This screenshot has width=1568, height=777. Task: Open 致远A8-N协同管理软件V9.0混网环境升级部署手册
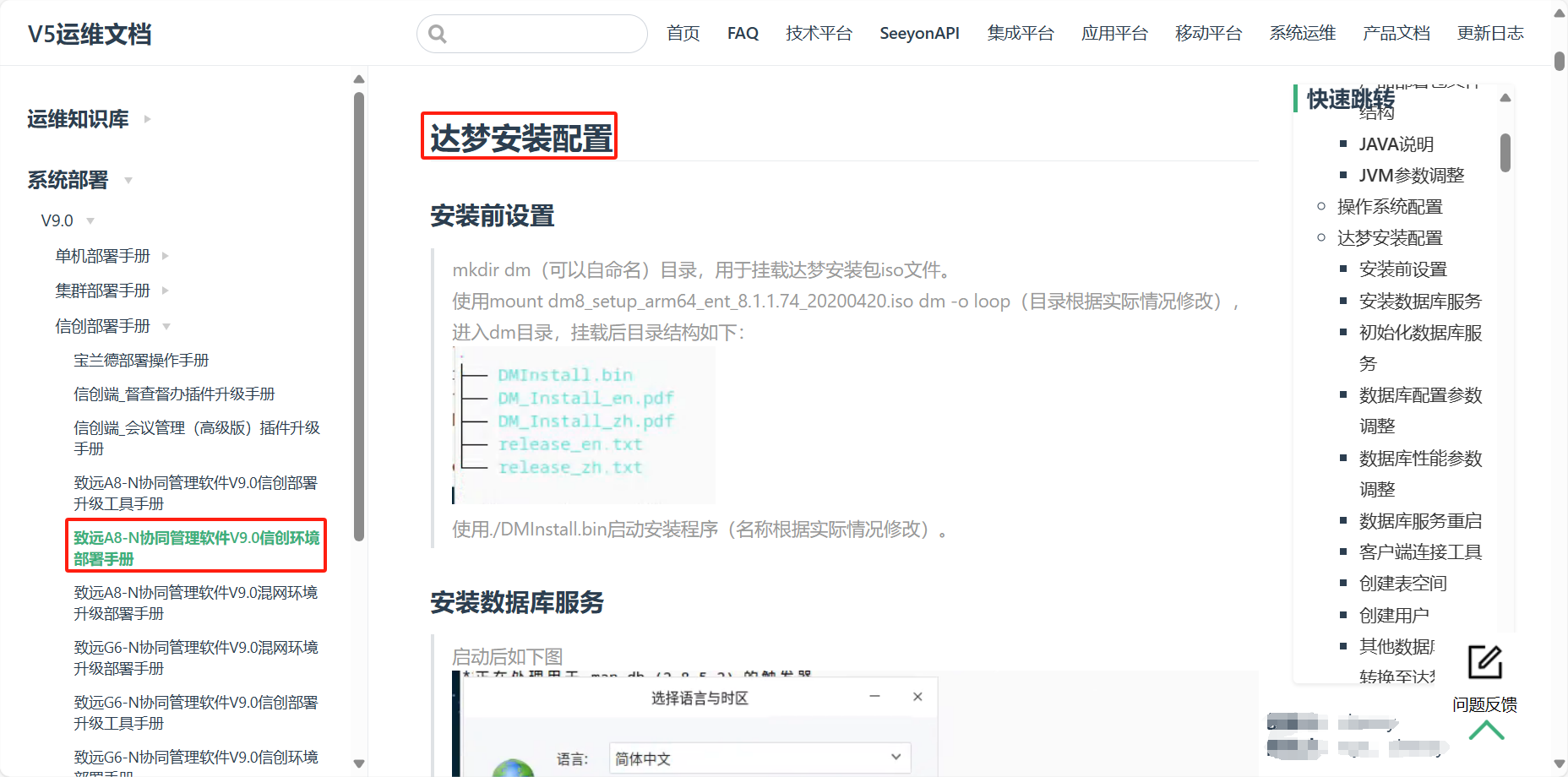pos(196,603)
